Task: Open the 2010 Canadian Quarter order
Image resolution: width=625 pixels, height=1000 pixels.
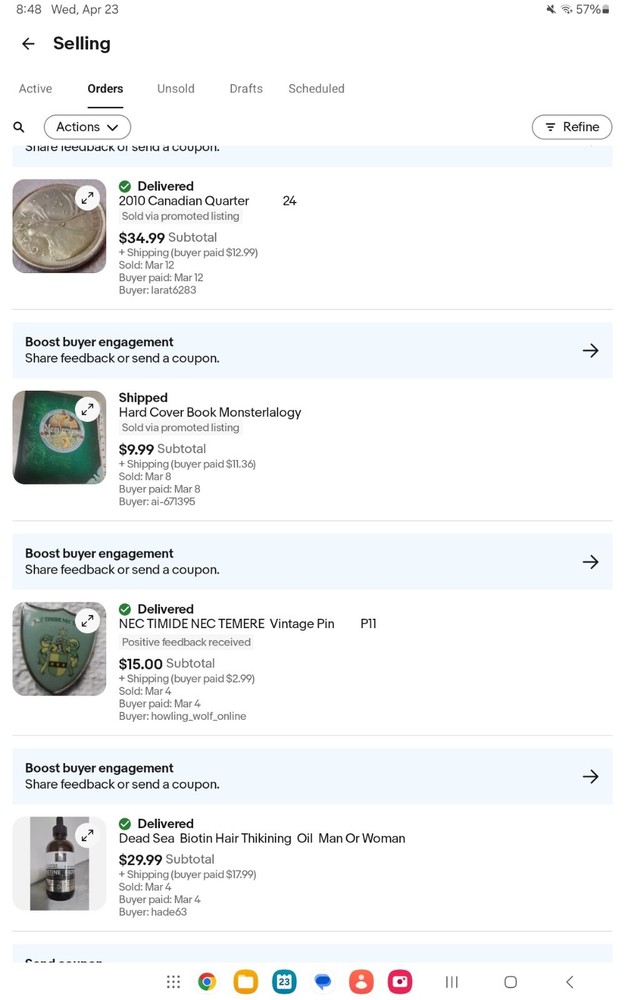Action: pyautogui.click(x=184, y=201)
